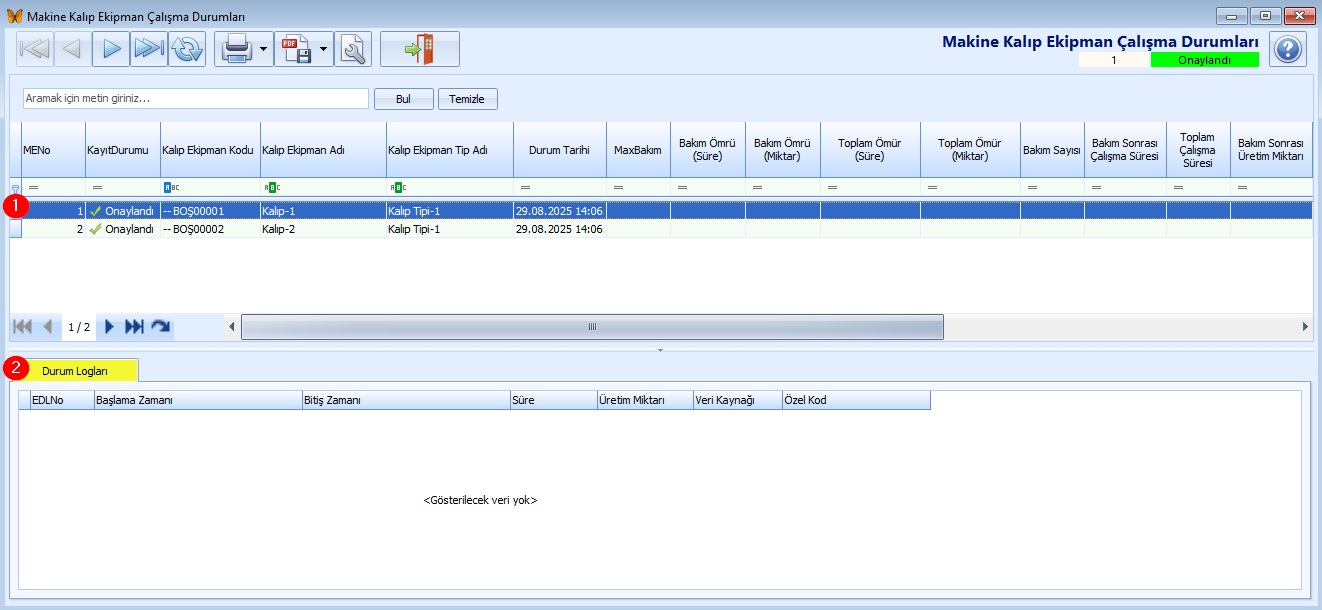Refresh the data with the reload icon
Viewport: 1322px width, 610px height.
tap(187, 49)
